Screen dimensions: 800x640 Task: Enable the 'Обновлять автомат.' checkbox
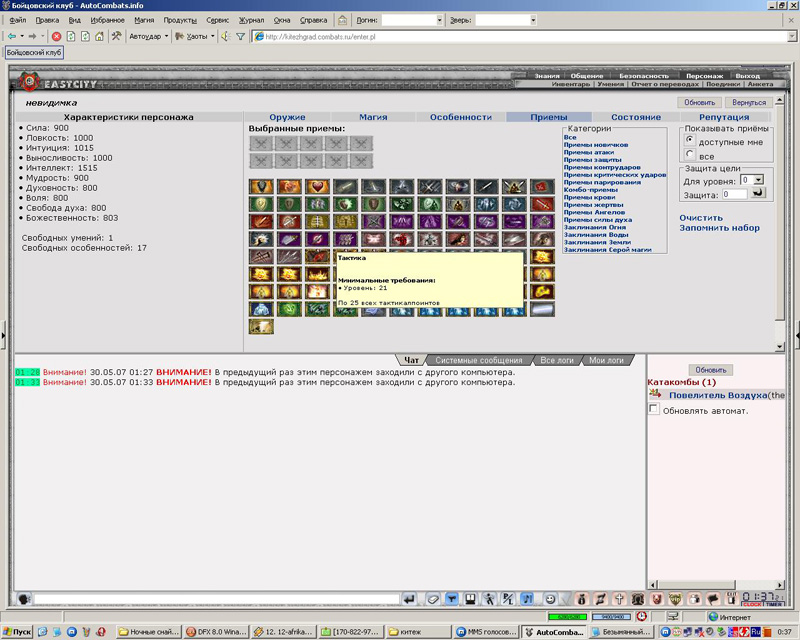654,409
